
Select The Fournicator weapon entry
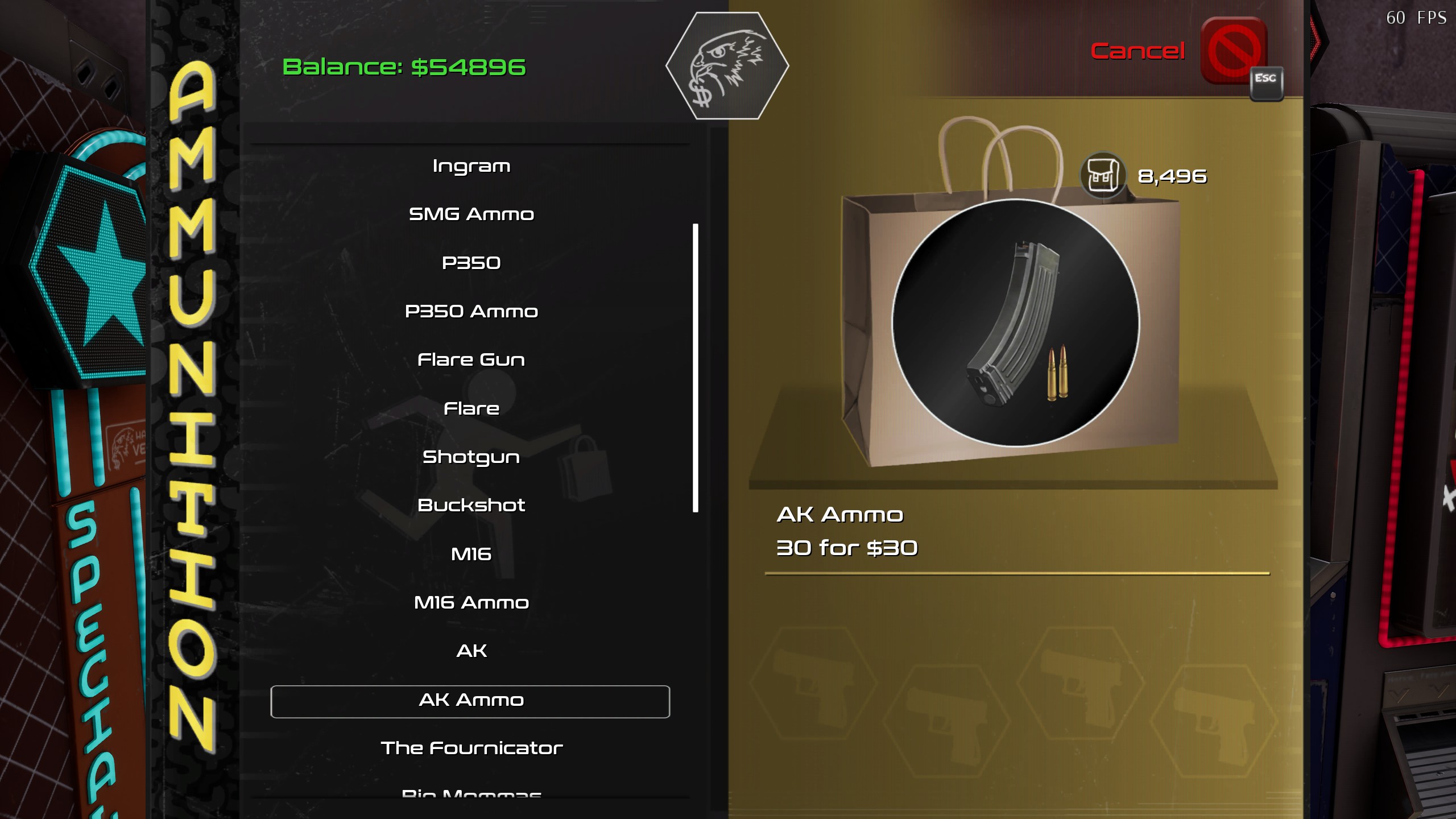[471, 748]
